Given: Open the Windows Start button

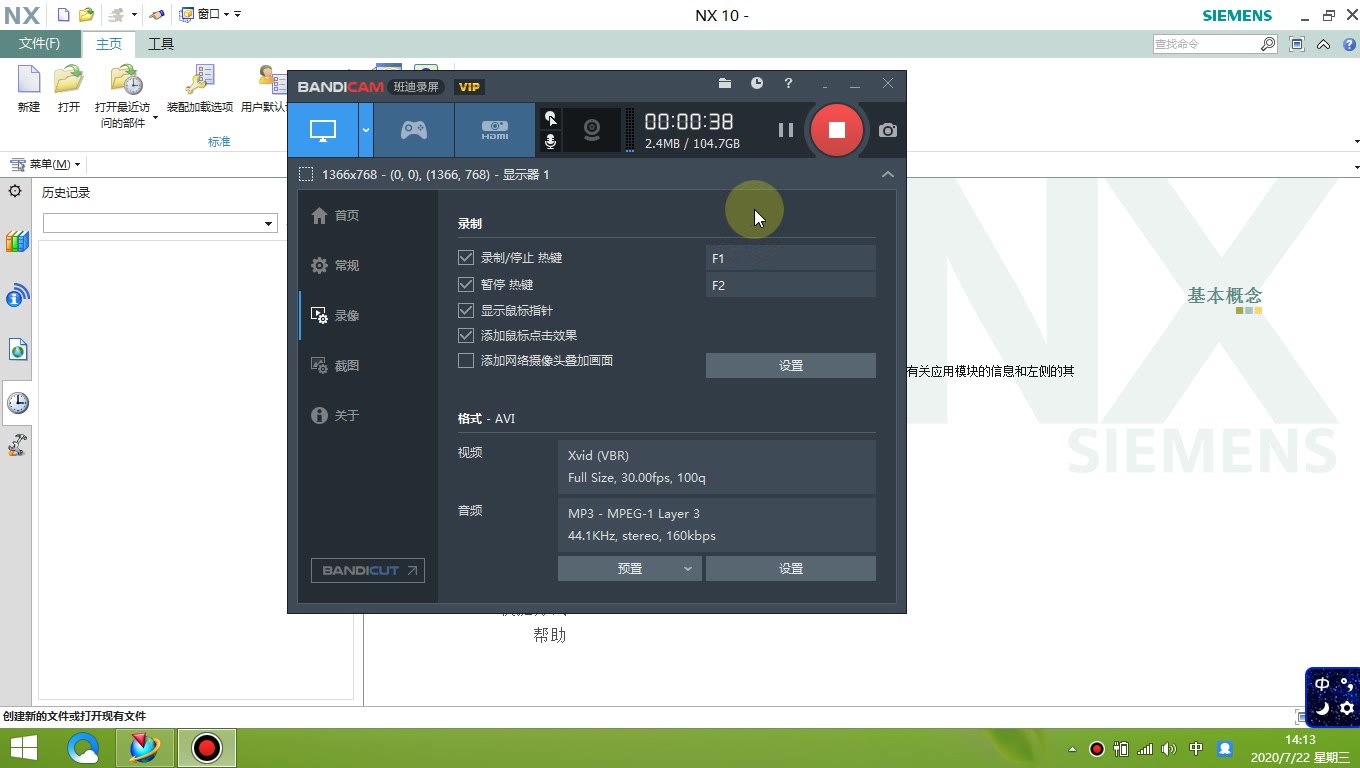Looking at the screenshot, I should point(24,747).
